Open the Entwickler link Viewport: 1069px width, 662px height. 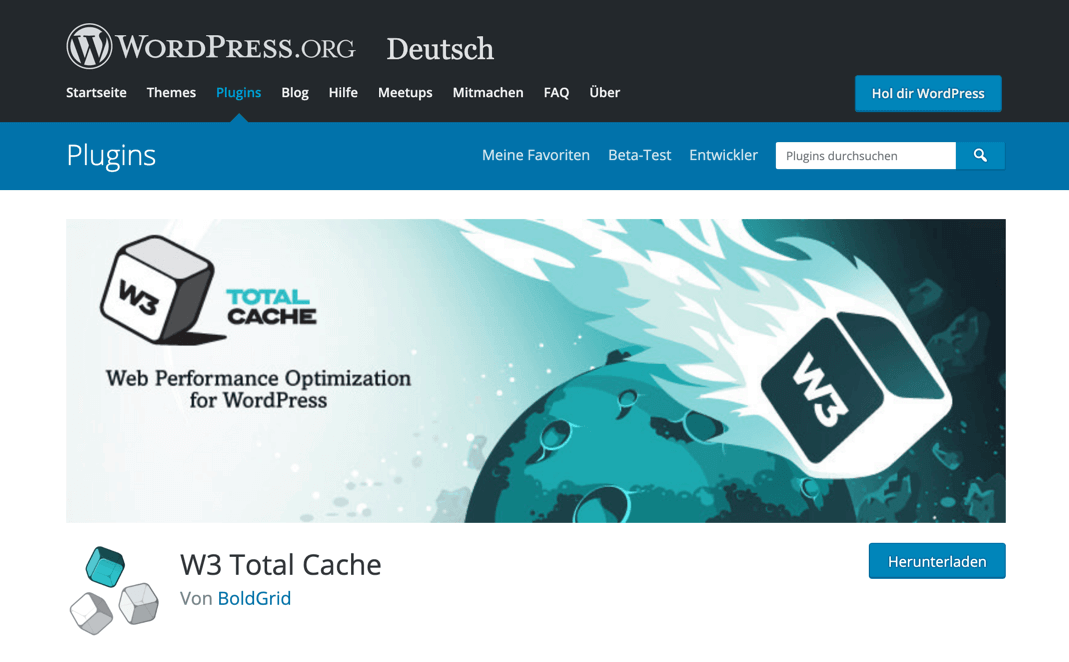(723, 155)
